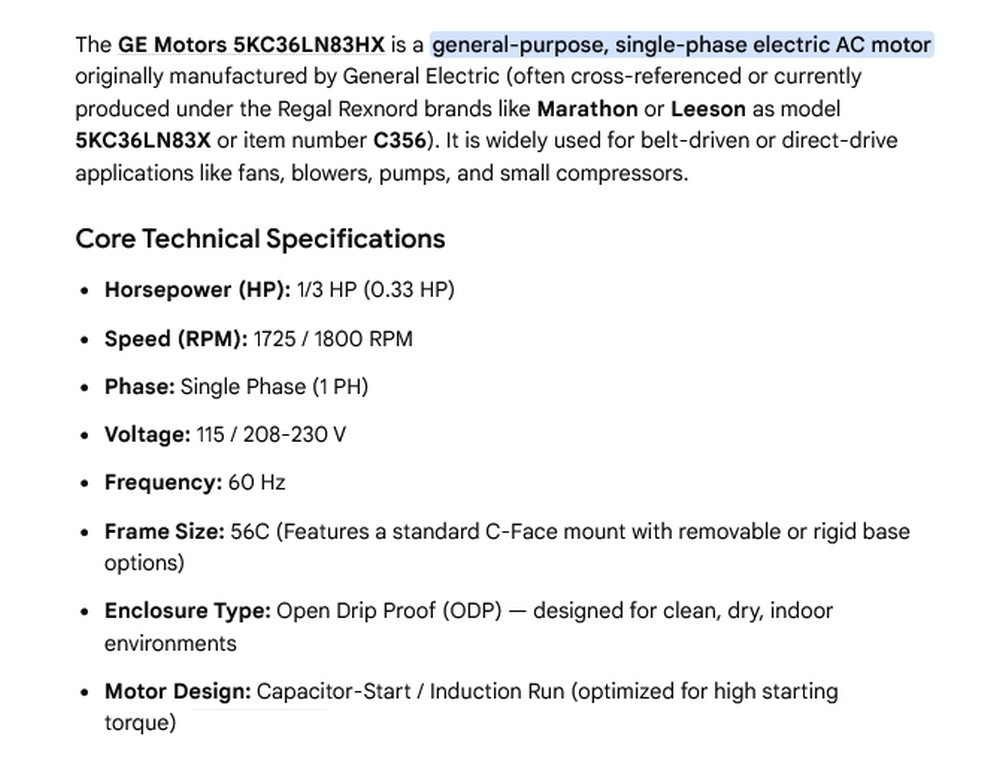Click the Horsepower (HP) label
Screen dimensions: 1000x767
(x=198, y=289)
